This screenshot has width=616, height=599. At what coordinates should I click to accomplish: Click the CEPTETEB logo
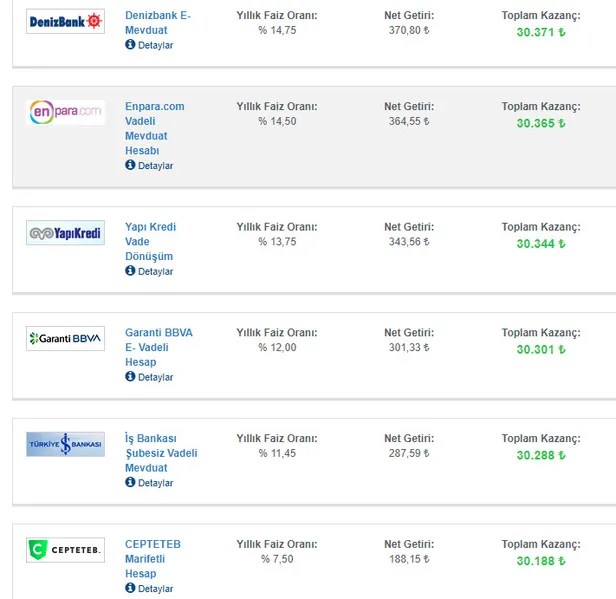point(65,550)
